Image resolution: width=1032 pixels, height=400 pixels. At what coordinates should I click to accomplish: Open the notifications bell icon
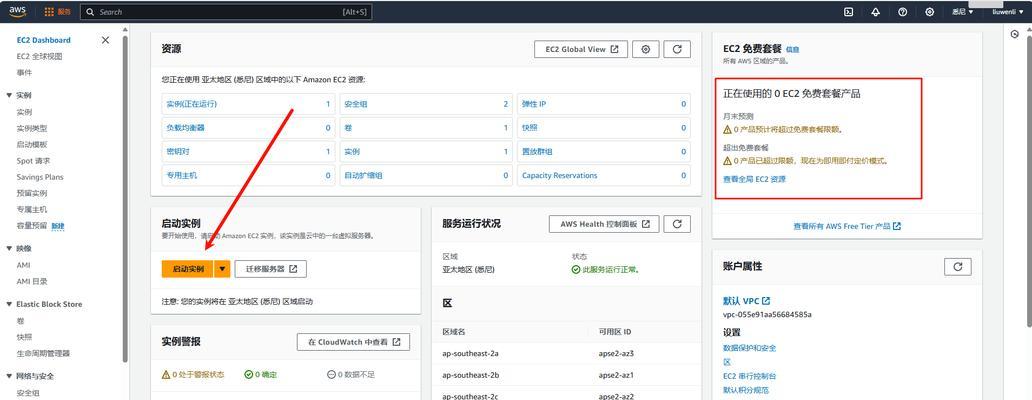(875, 12)
